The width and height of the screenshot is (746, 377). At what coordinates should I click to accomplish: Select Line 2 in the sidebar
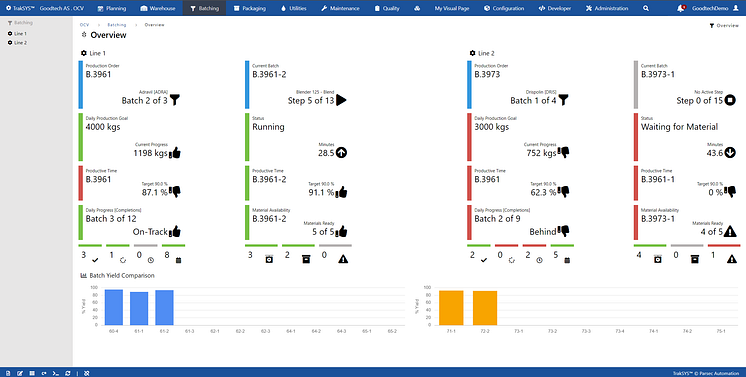17,43
